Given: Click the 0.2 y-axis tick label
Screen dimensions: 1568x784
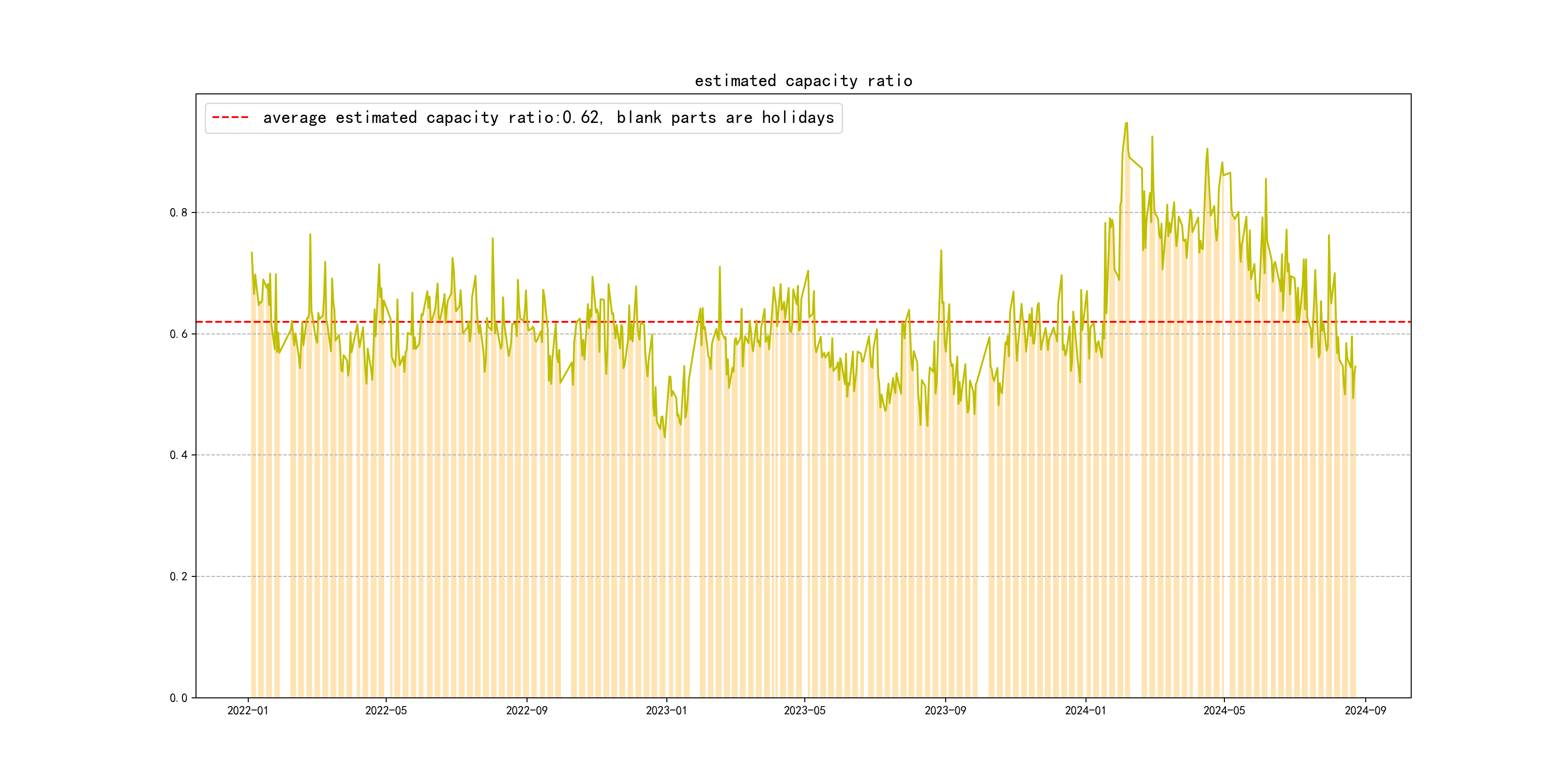Looking at the screenshot, I should 179,576.
